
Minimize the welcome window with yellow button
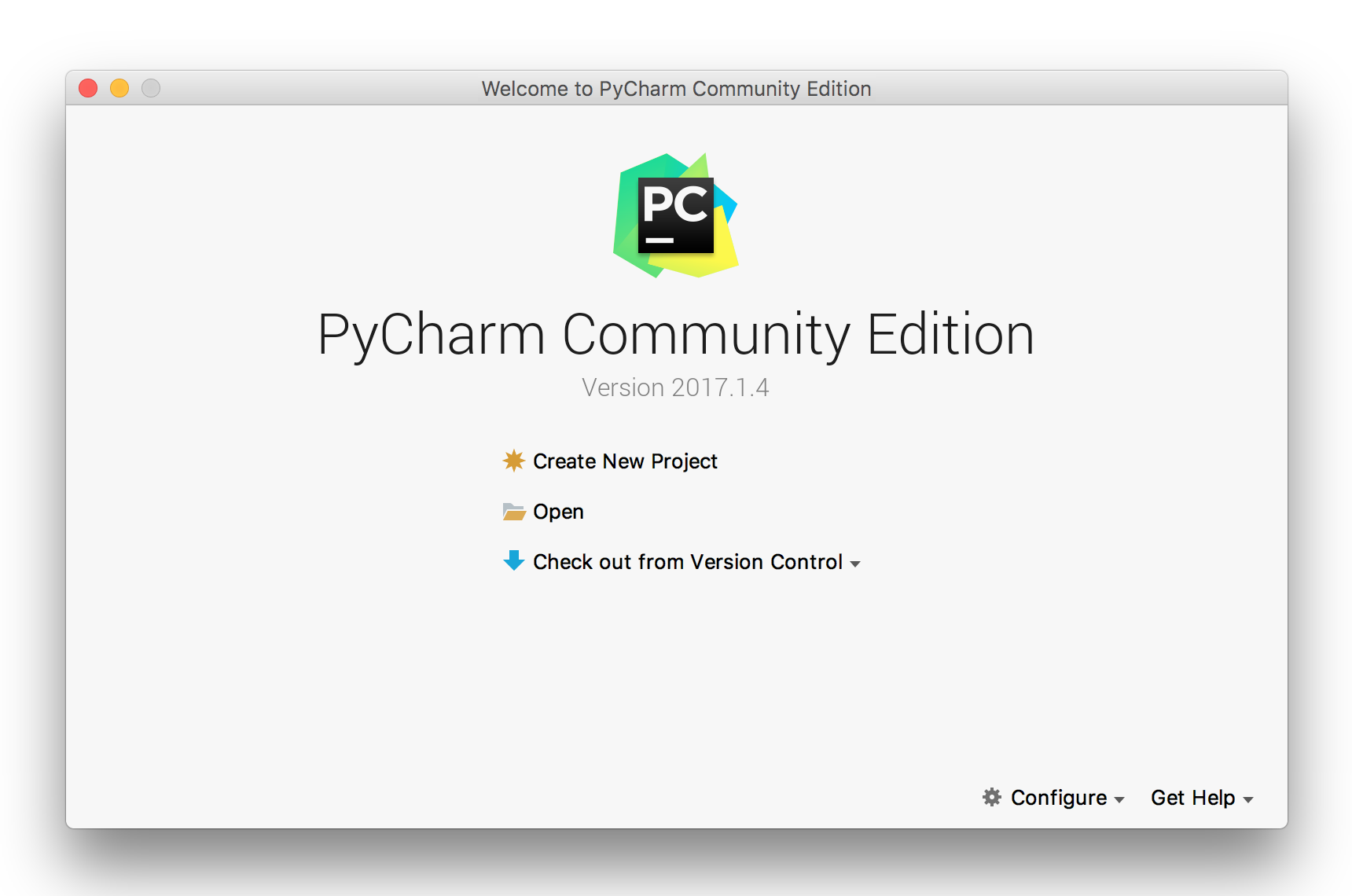pos(119,88)
